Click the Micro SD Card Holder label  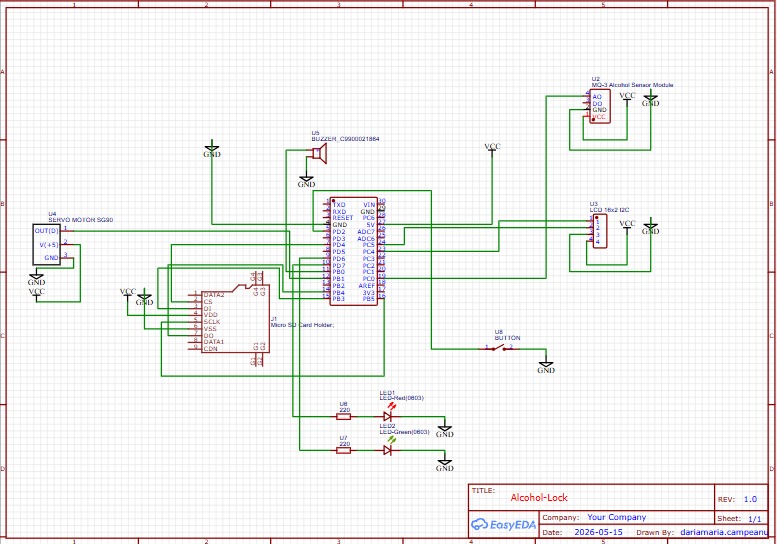pyautogui.click(x=302, y=325)
